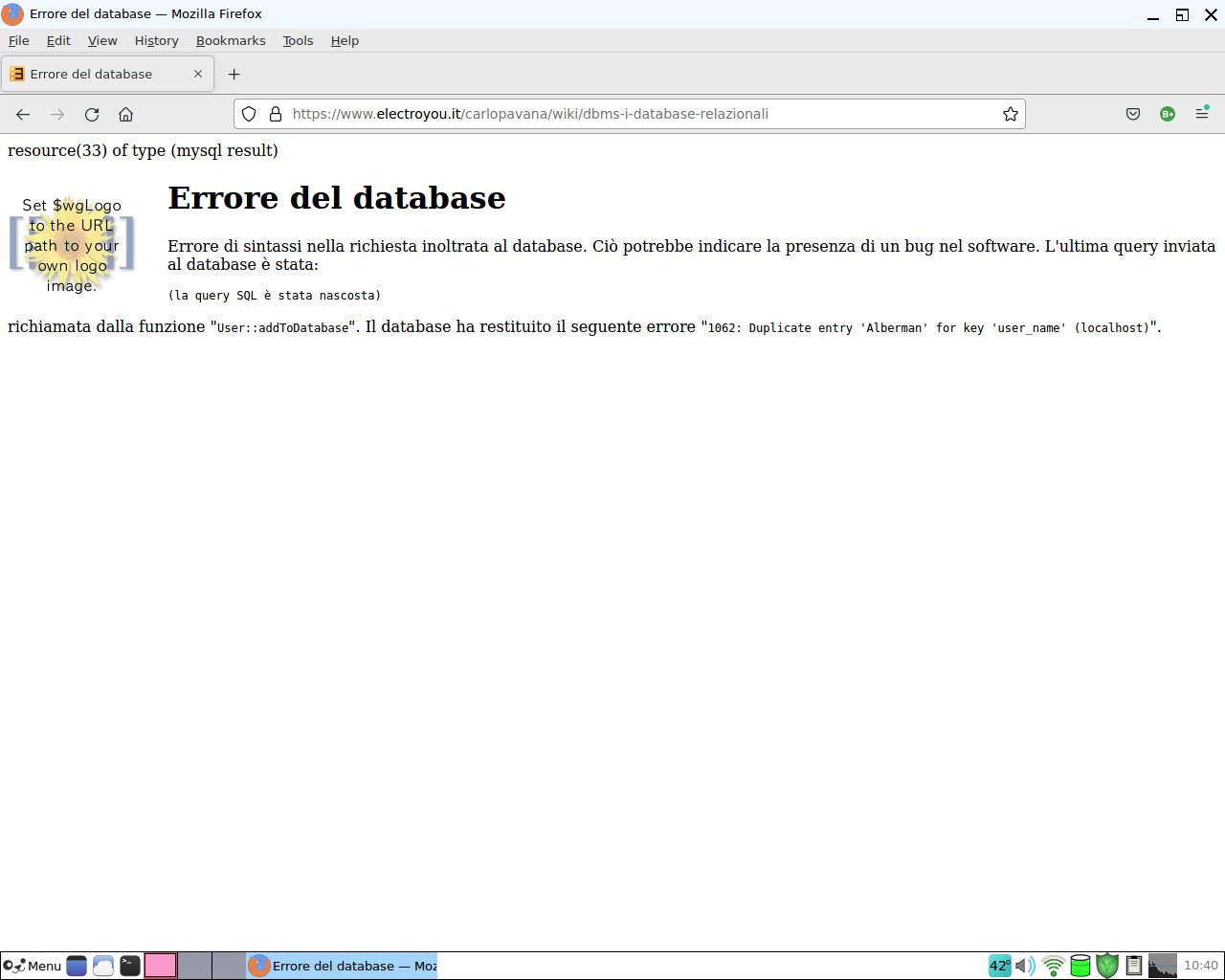Click the wiki logo placeholder image
Viewport: 1225px width, 980px height.
[x=72, y=245]
